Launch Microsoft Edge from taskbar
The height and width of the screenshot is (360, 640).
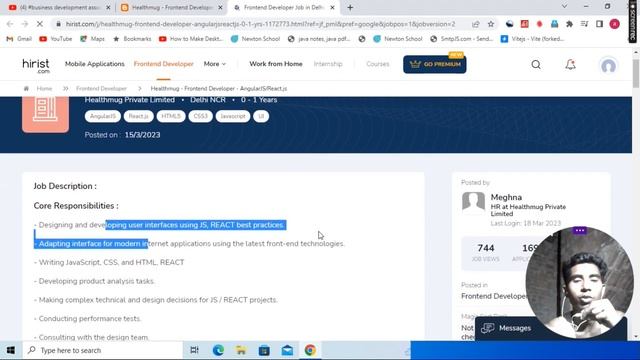218,350
